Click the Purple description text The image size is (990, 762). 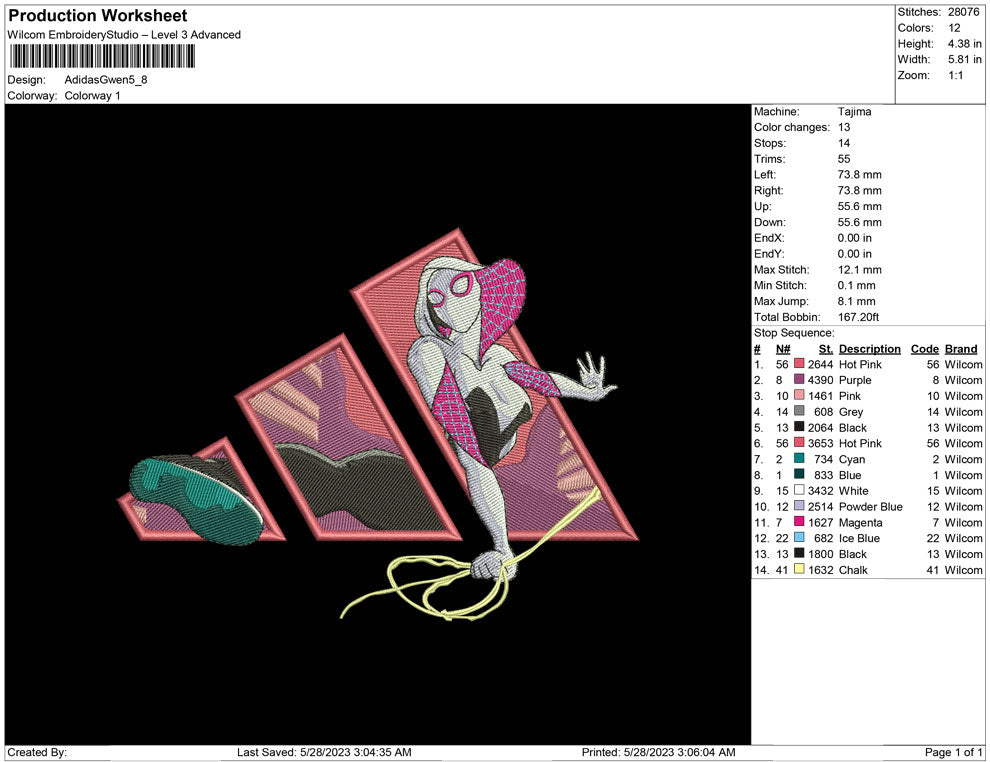pos(855,380)
